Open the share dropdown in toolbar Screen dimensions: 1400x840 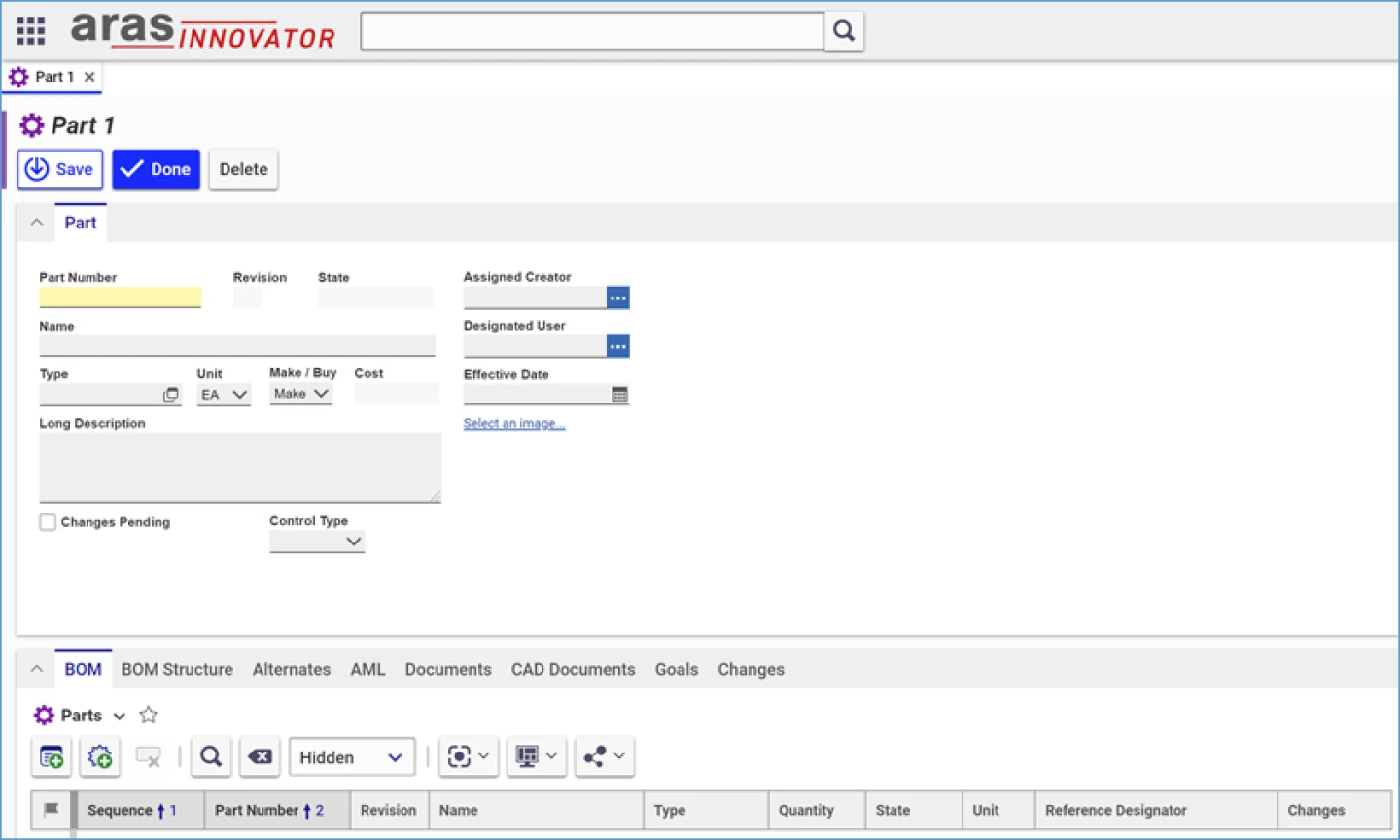605,756
